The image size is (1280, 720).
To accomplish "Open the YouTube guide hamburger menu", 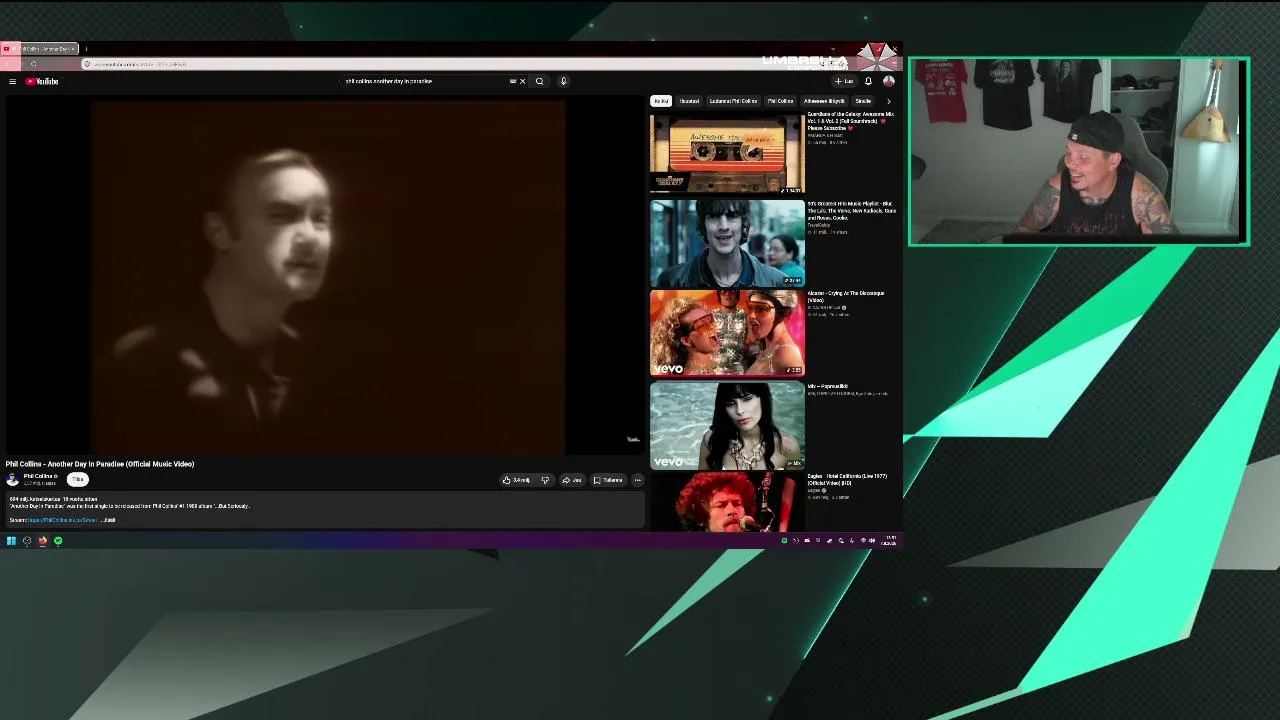I will coord(12,81).
